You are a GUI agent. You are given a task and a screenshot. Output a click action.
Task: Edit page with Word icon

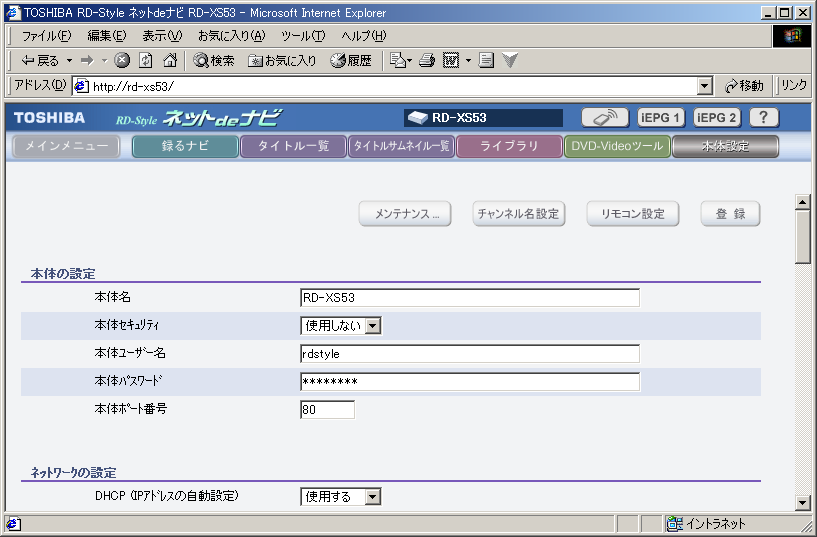coord(451,61)
